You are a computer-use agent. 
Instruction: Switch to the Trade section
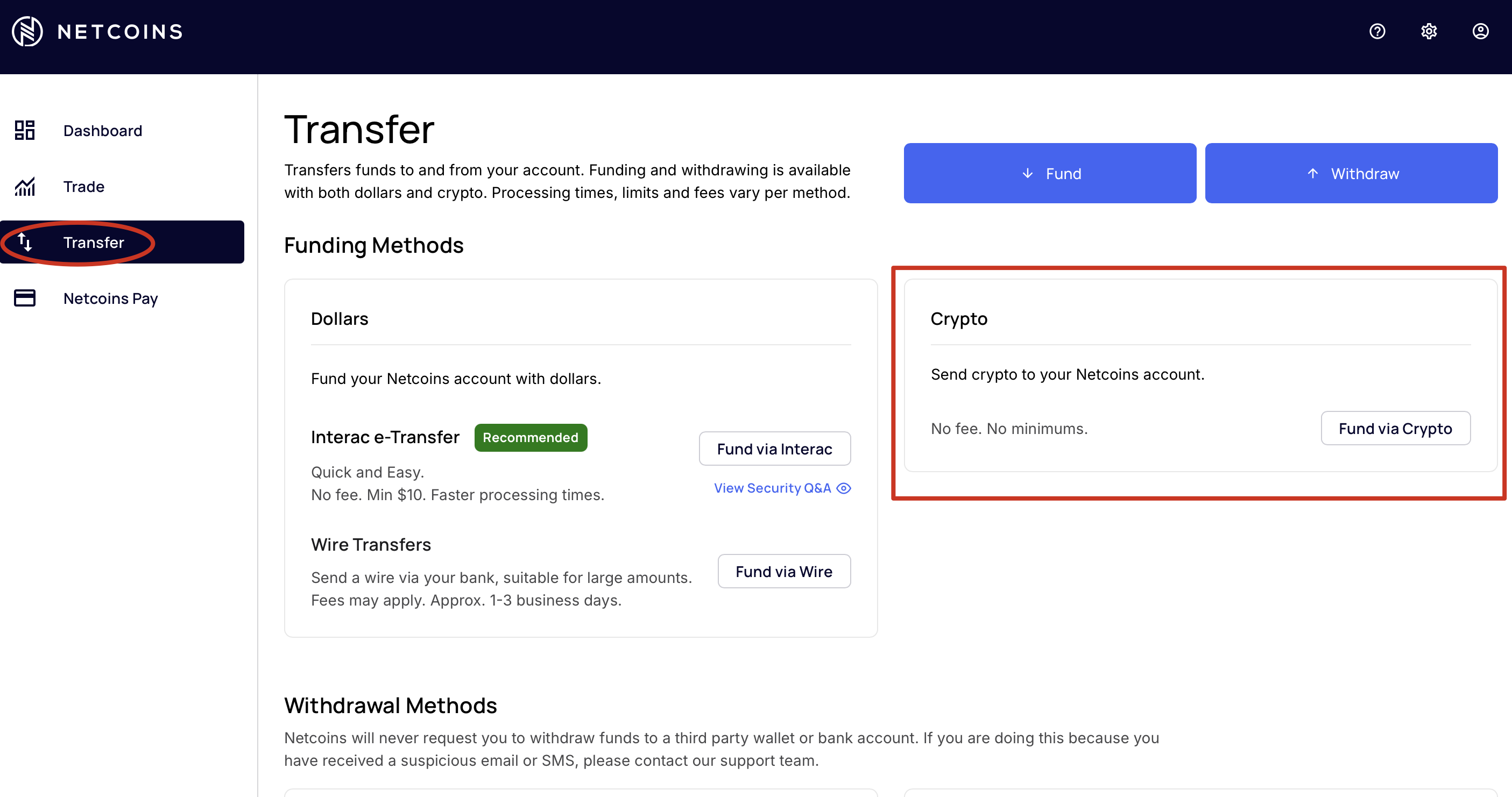[x=83, y=187]
